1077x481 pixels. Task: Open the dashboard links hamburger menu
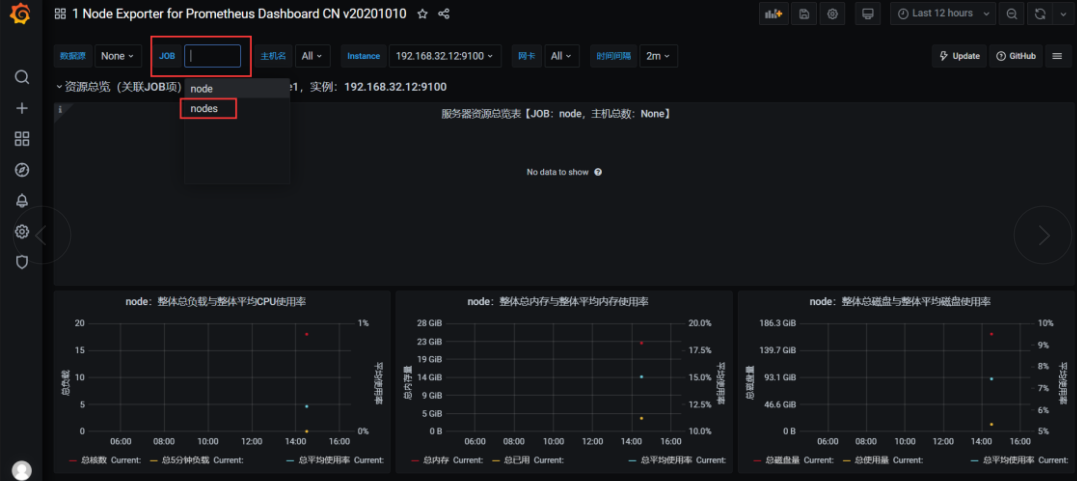pyautogui.click(x=1058, y=56)
